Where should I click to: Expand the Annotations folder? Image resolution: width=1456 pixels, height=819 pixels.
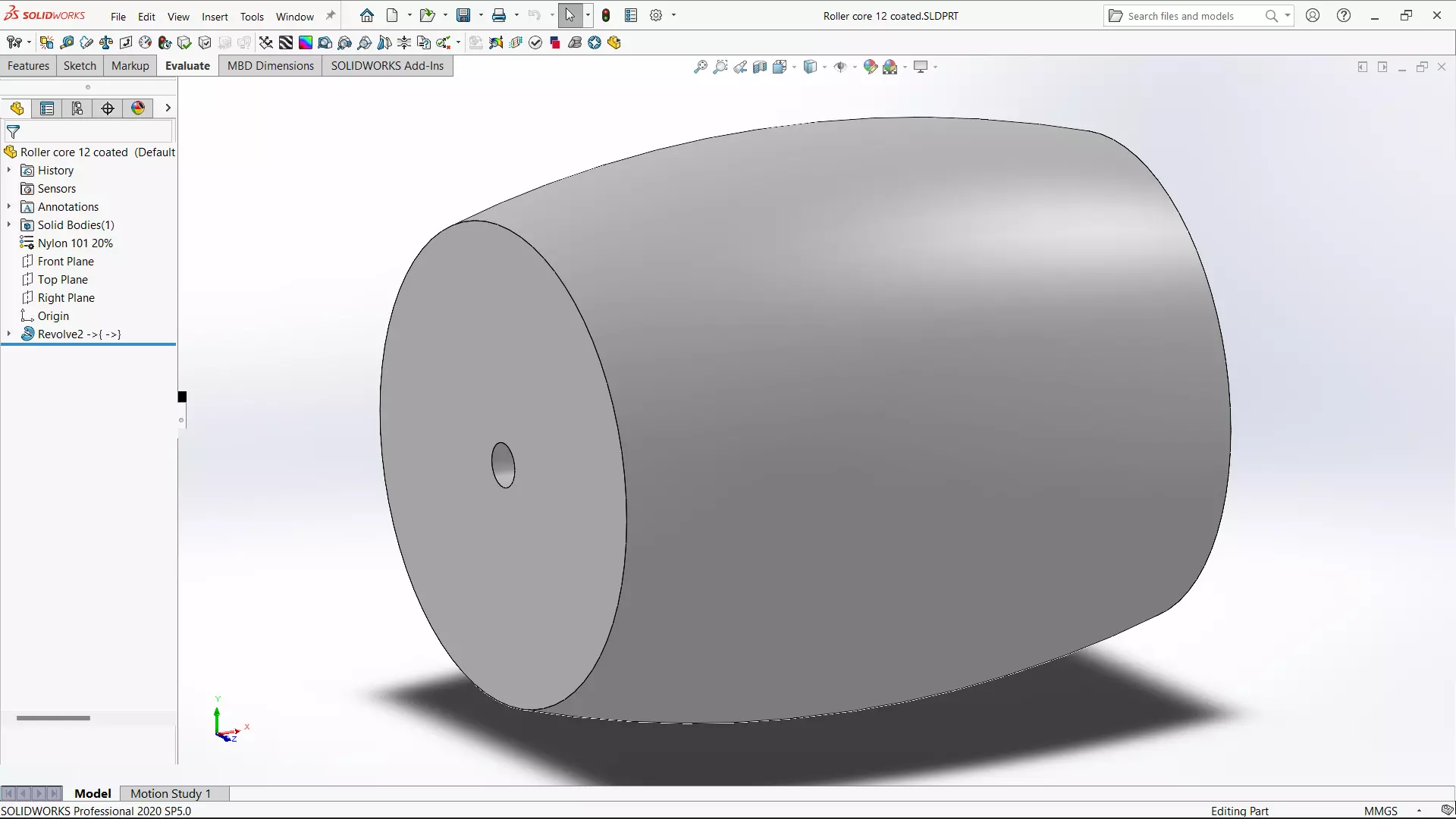[x=9, y=206]
